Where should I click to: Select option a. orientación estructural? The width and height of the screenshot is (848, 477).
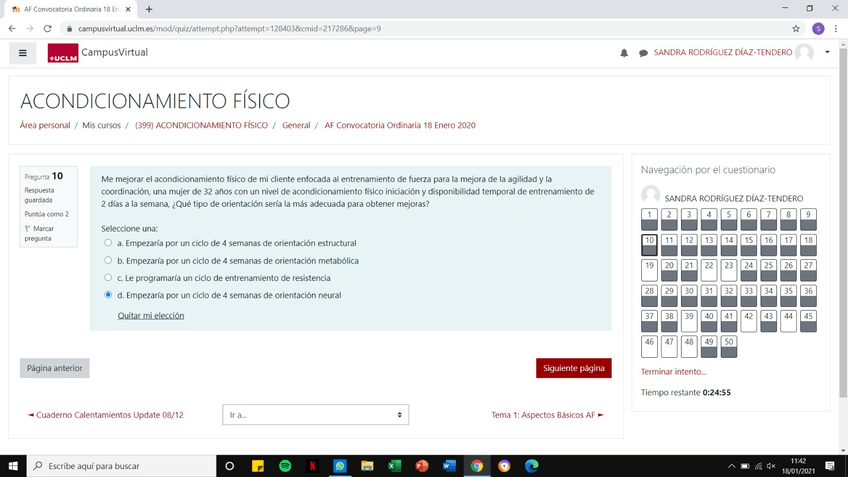(x=108, y=243)
